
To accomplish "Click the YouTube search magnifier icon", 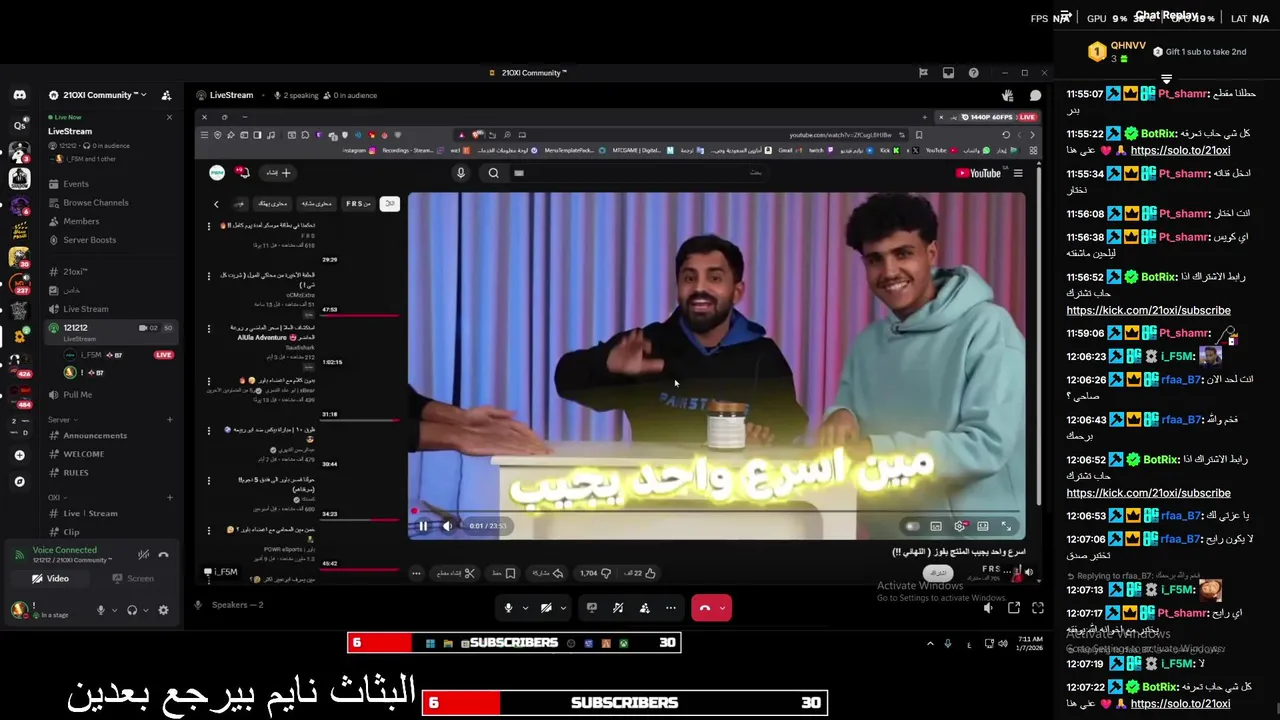I will click(x=493, y=173).
